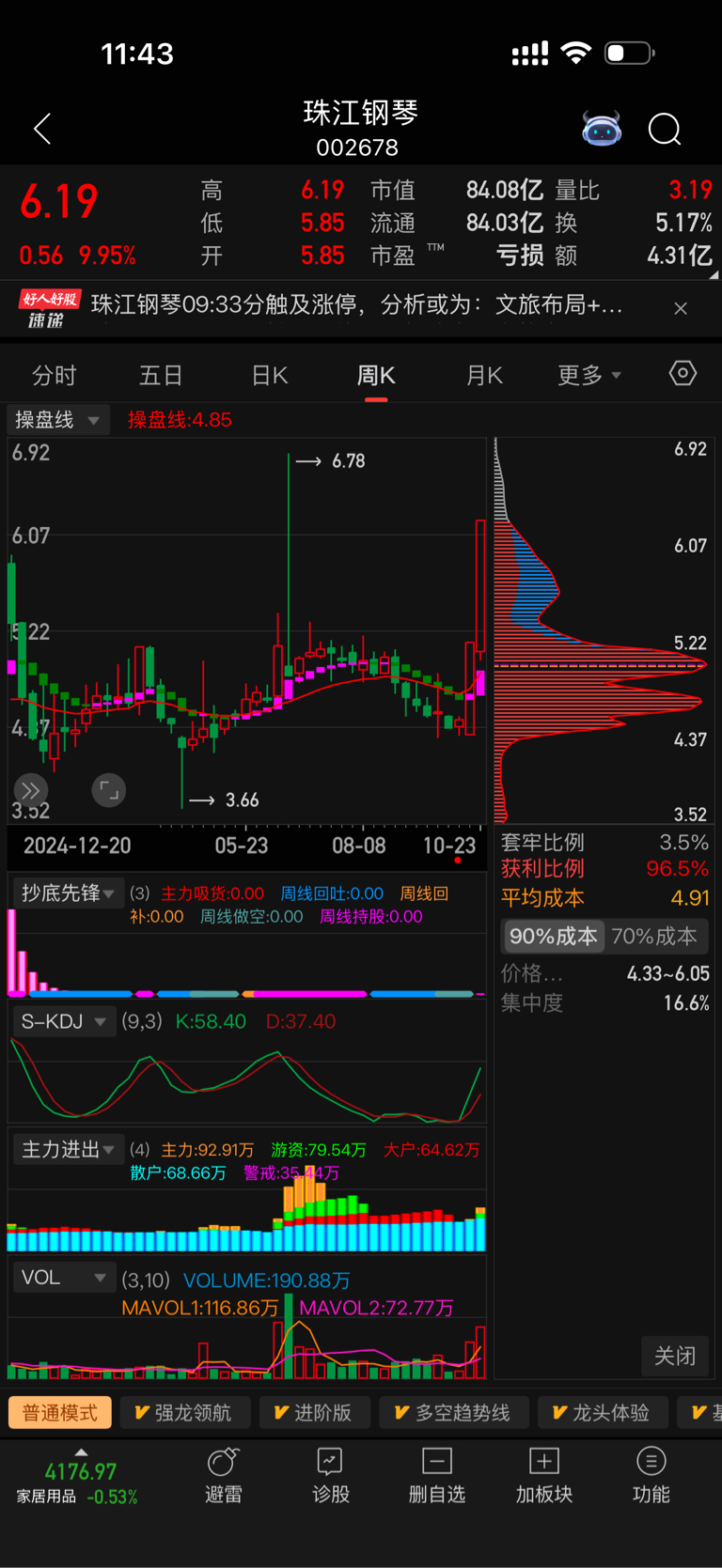This screenshot has width=722, height=1568.
Task: Tap the chip distribution peak chart
Action: click(x=602, y=629)
